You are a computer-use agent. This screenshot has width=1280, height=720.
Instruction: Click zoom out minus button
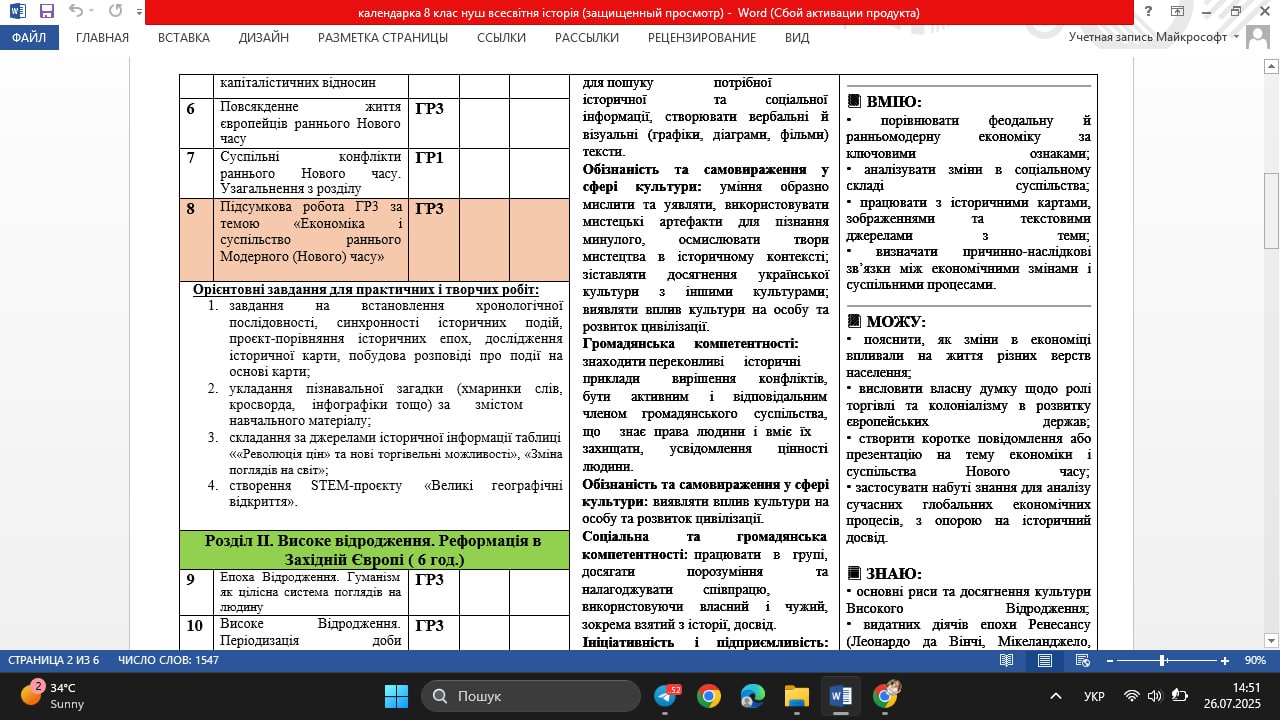point(1108,660)
